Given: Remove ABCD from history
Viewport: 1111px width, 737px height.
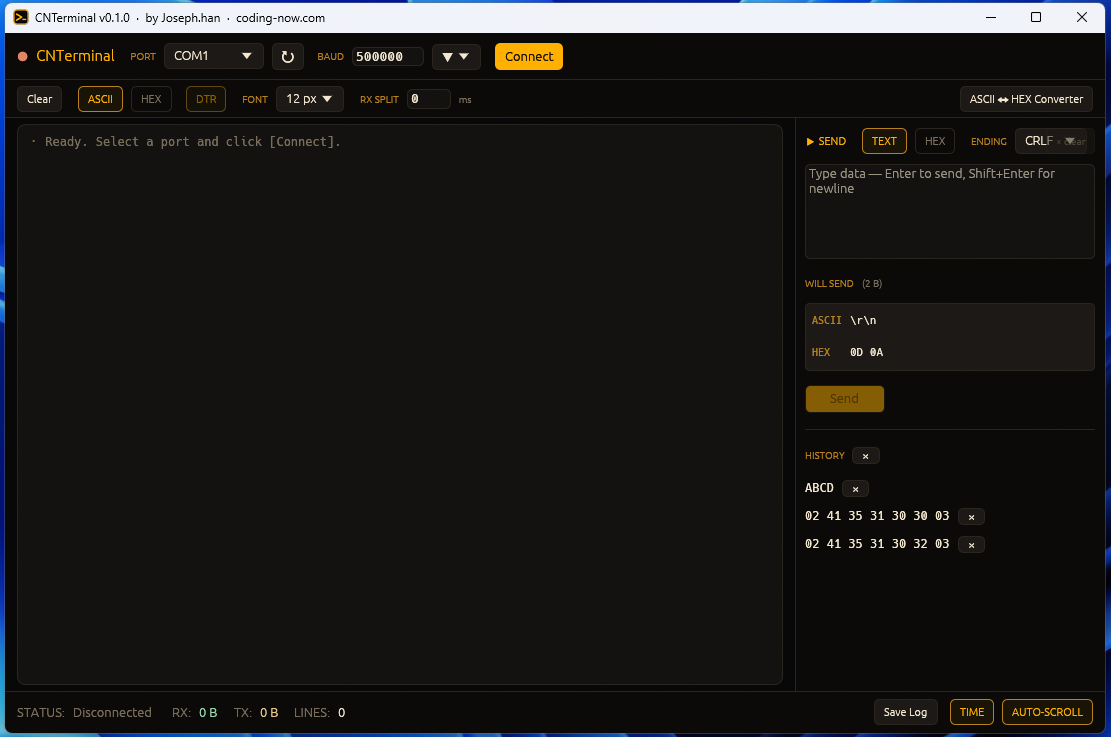Looking at the screenshot, I should point(855,488).
